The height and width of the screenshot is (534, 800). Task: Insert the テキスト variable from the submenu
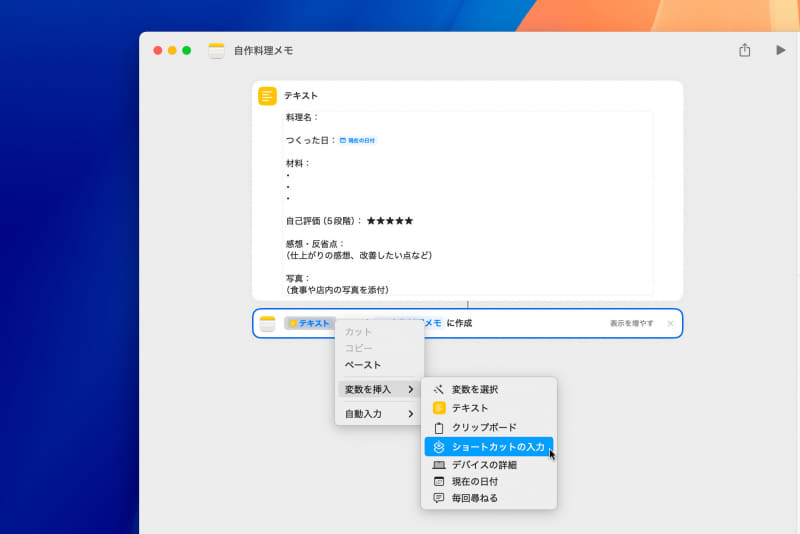point(489,408)
